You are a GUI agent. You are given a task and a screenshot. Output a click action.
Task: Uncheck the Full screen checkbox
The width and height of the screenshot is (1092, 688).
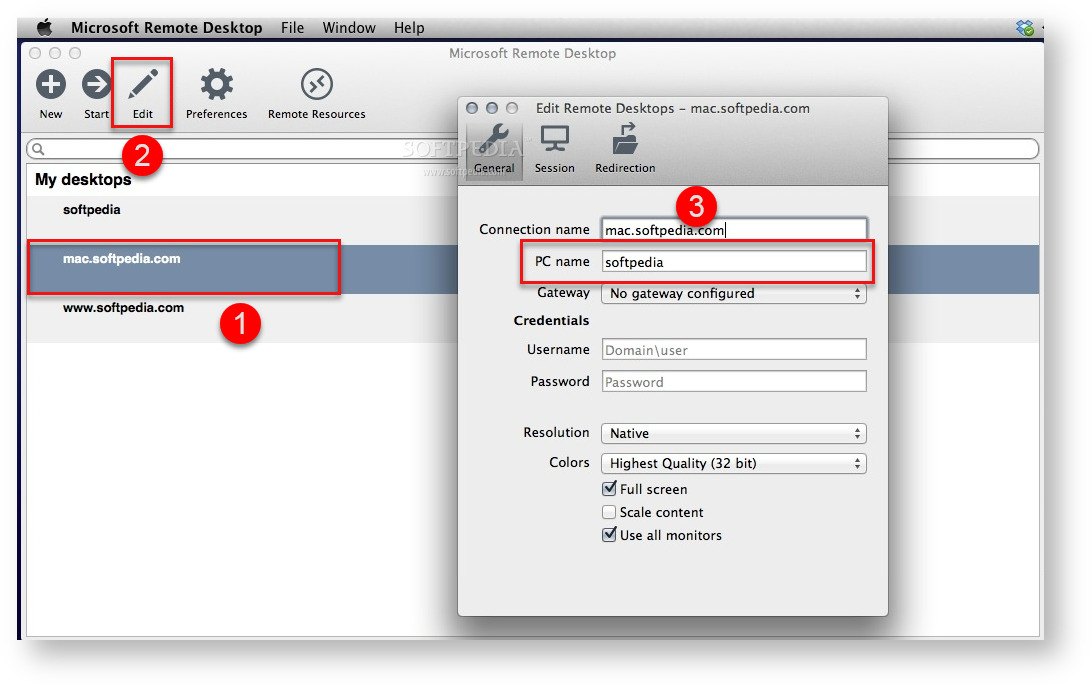[x=609, y=489]
